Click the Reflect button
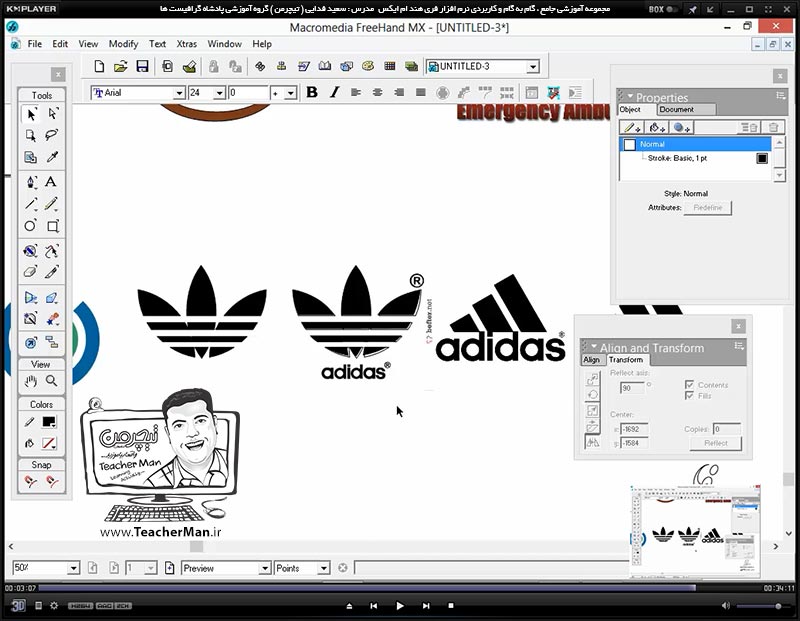 click(715, 443)
